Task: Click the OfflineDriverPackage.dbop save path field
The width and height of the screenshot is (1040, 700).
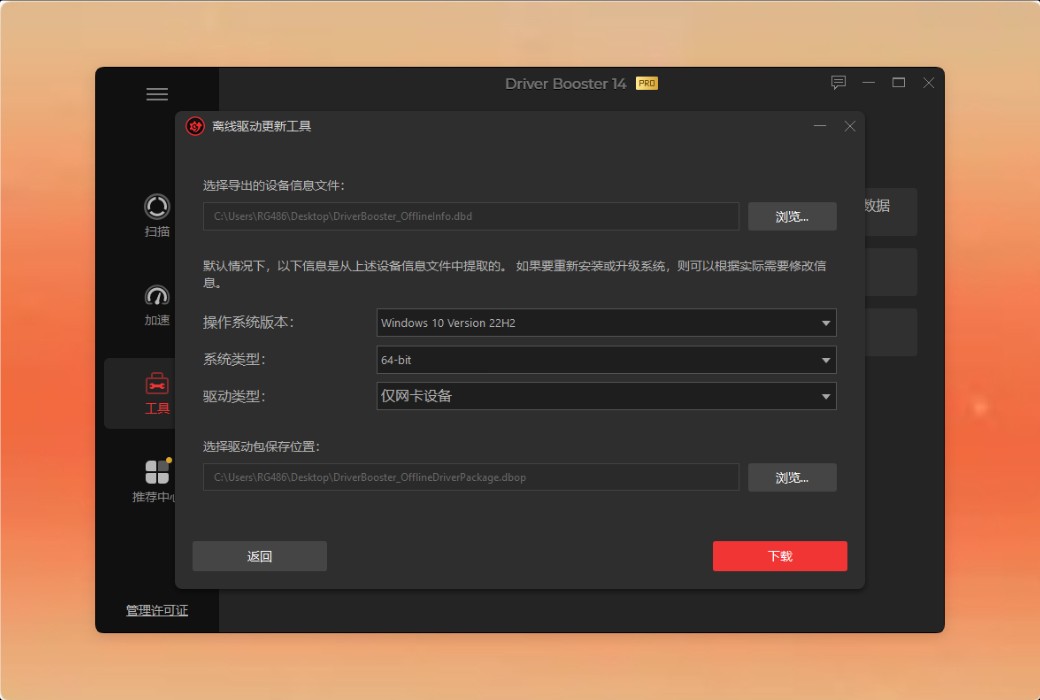Action: [x=471, y=478]
